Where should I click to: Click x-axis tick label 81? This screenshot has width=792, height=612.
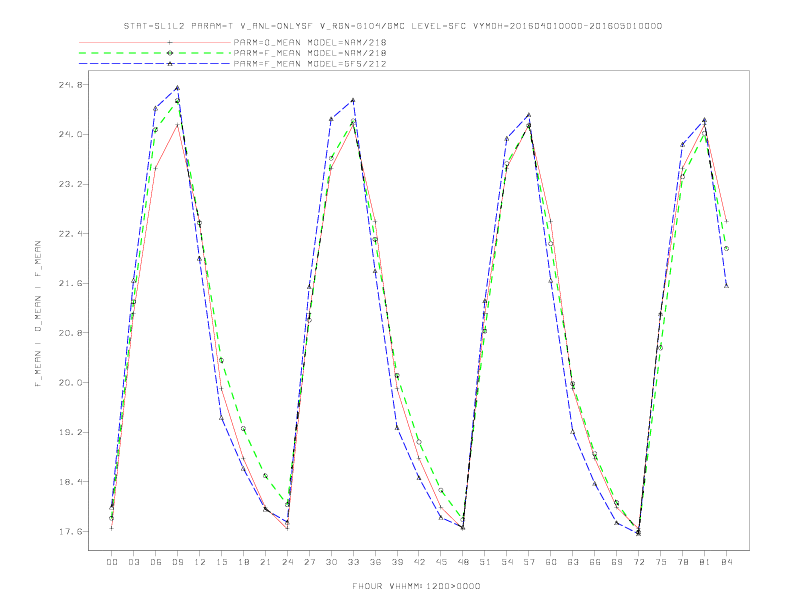(x=705, y=562)
